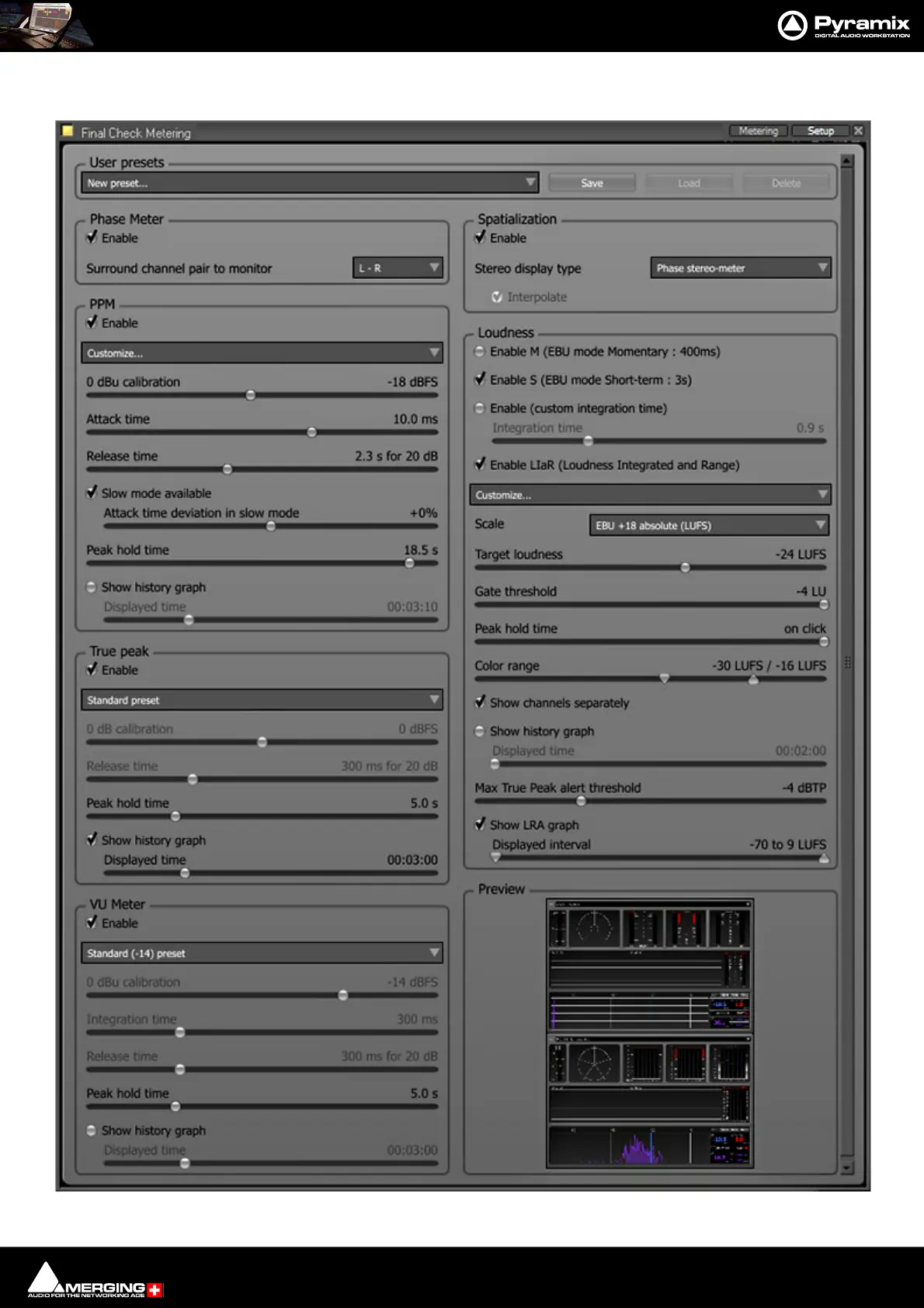Viewport: 924px width, 1308px height.
Task: Open VU Meter Standard (-14) preset dropdown
Action: (262, 953)
